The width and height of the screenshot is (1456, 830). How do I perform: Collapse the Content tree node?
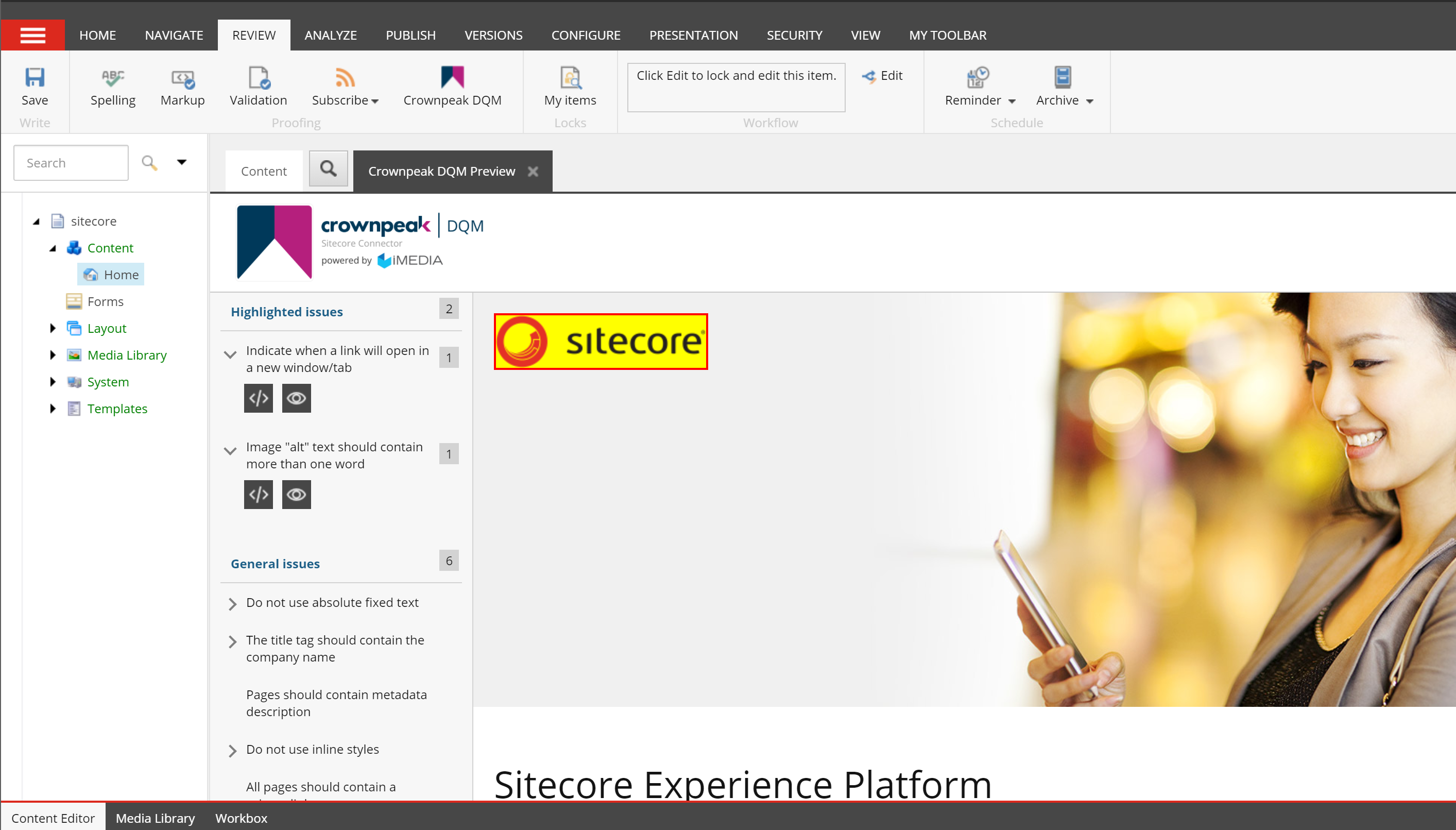click(53, 248)
